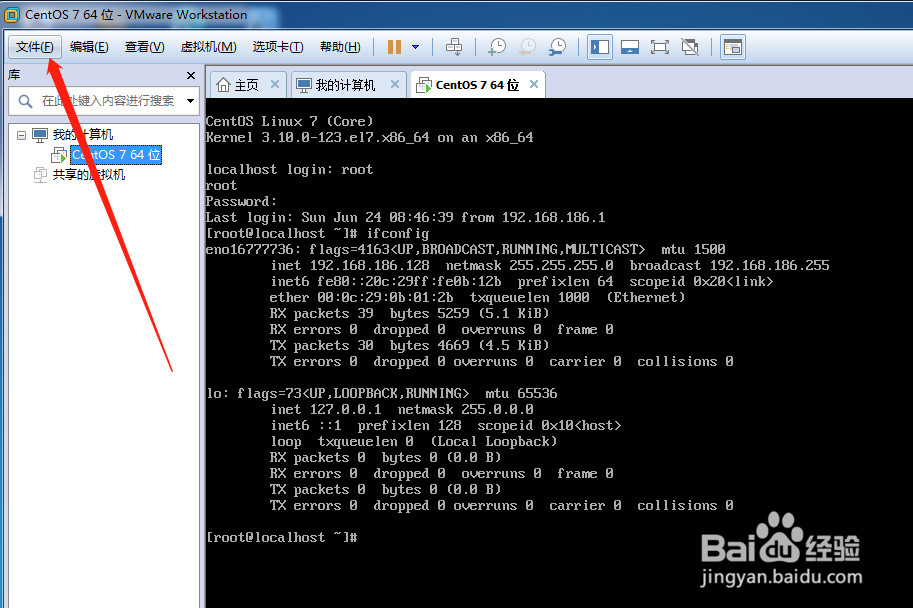Click the console view toolbar icon
Image resolution: width=913 pixels, height=608 pixels.
(x=733, y=47)
